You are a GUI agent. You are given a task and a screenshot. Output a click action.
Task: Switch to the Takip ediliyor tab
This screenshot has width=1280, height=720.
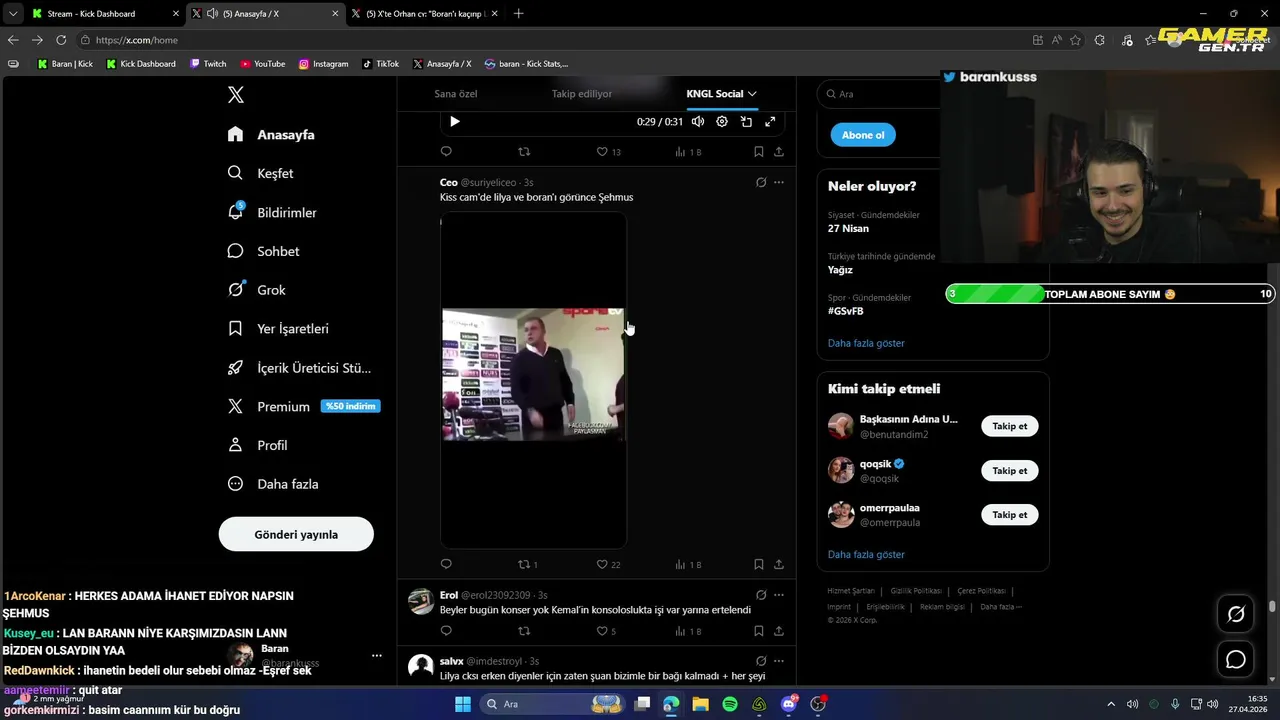click(x=582, y=94)
